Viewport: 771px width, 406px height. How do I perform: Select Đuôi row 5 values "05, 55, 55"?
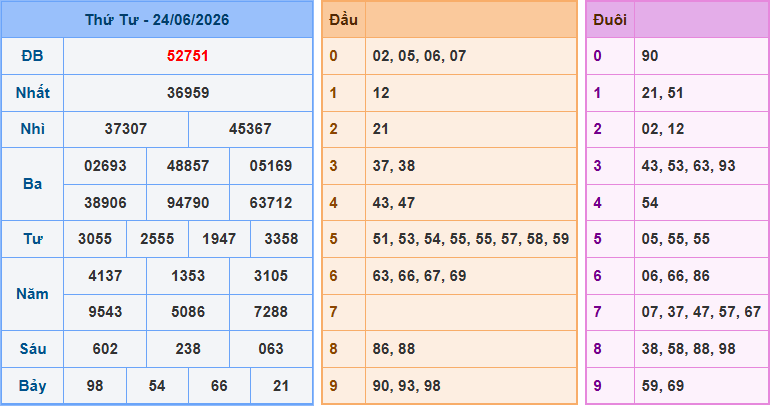(x=676, y=239)
